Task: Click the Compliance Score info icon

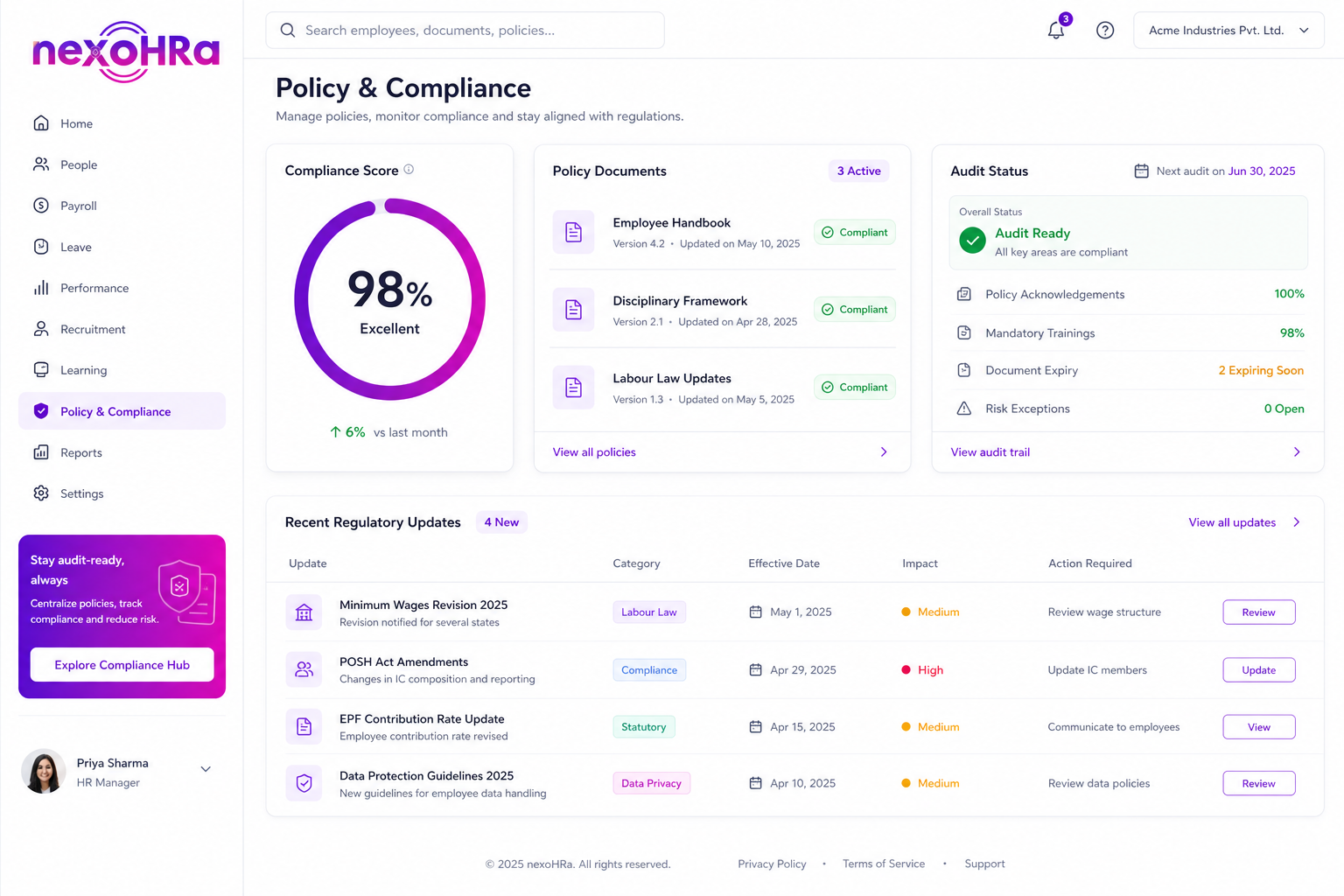Action: pyautogui.click(x=409, y=170)
